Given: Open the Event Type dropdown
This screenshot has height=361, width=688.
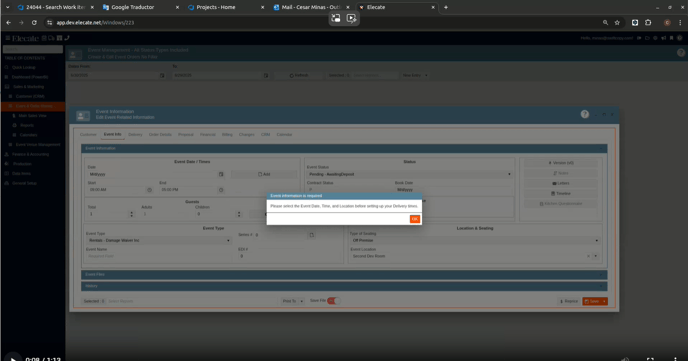Looking at the screenshot, I should [x=158, y=240].
